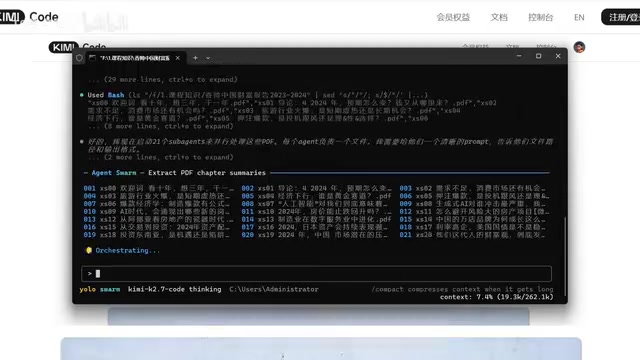Select agent row 002 xs01
This screenshot has width=640, height=360.
(x=316, y=188)
